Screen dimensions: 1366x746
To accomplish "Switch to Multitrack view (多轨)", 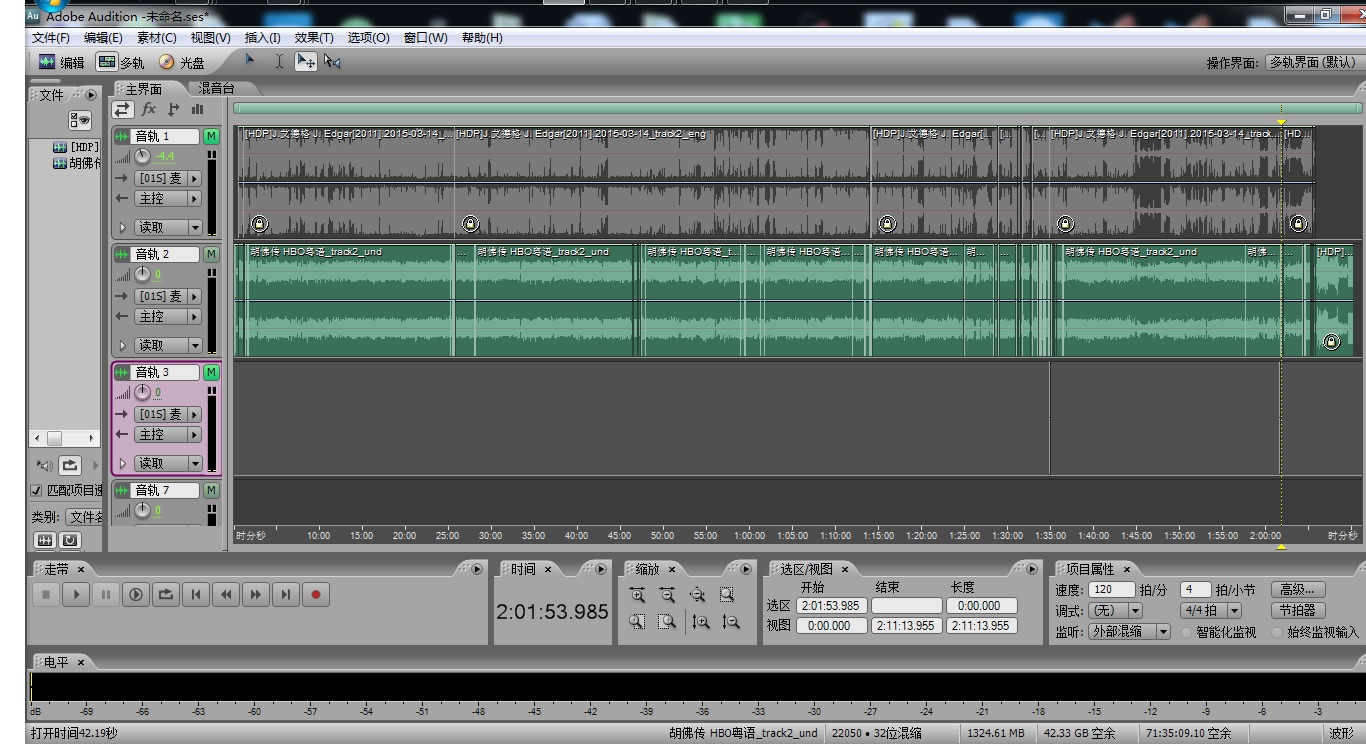I will point(120,62).
